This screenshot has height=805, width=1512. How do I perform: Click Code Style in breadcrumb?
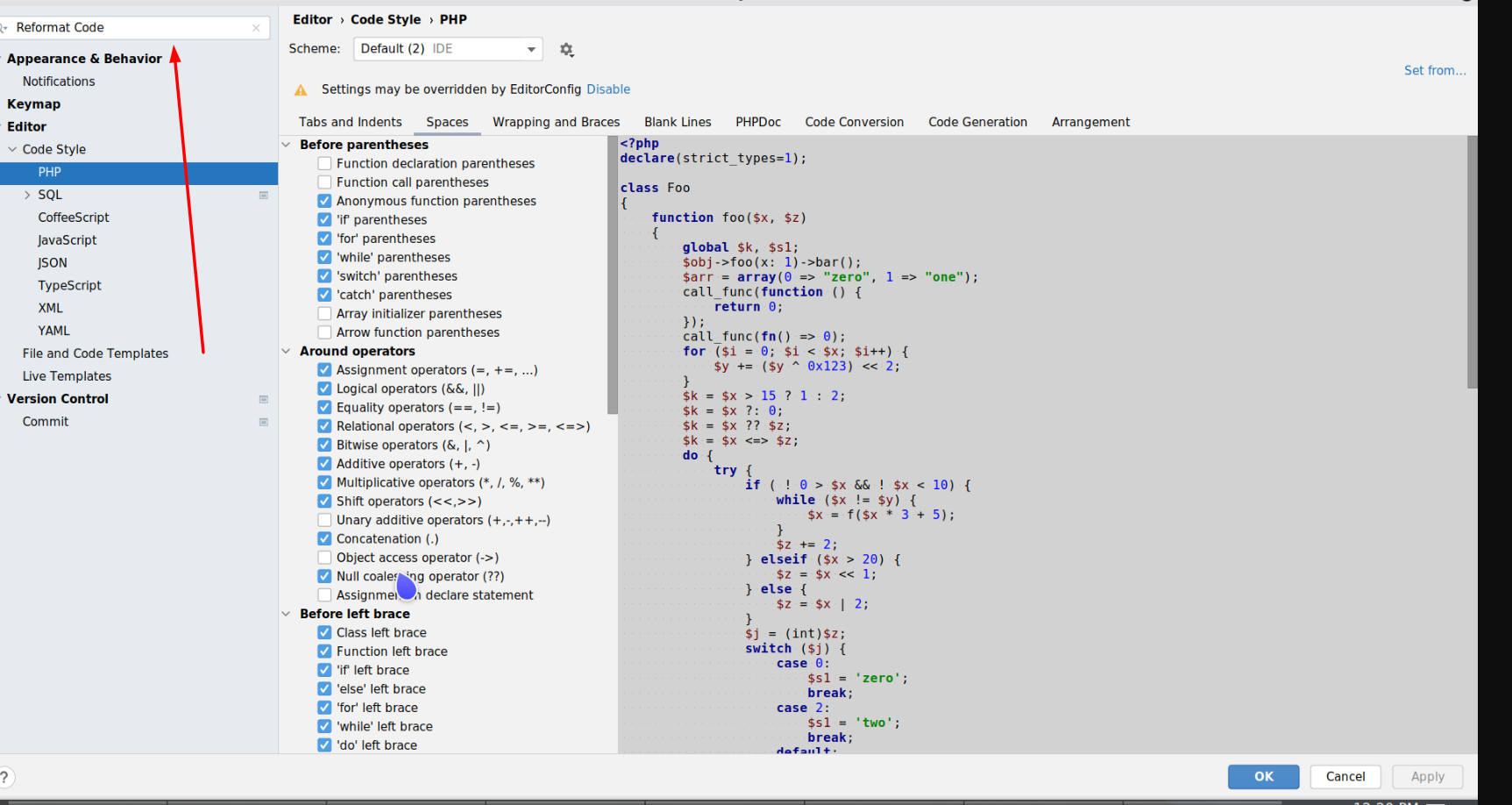[x=386, y=19]
